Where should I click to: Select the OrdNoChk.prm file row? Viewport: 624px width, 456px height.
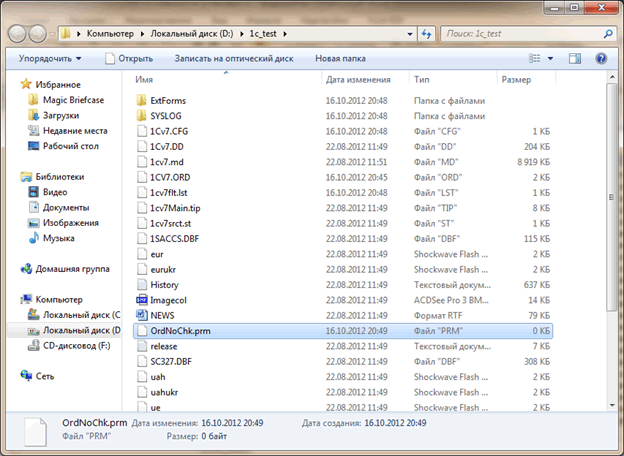pos(343,331)
